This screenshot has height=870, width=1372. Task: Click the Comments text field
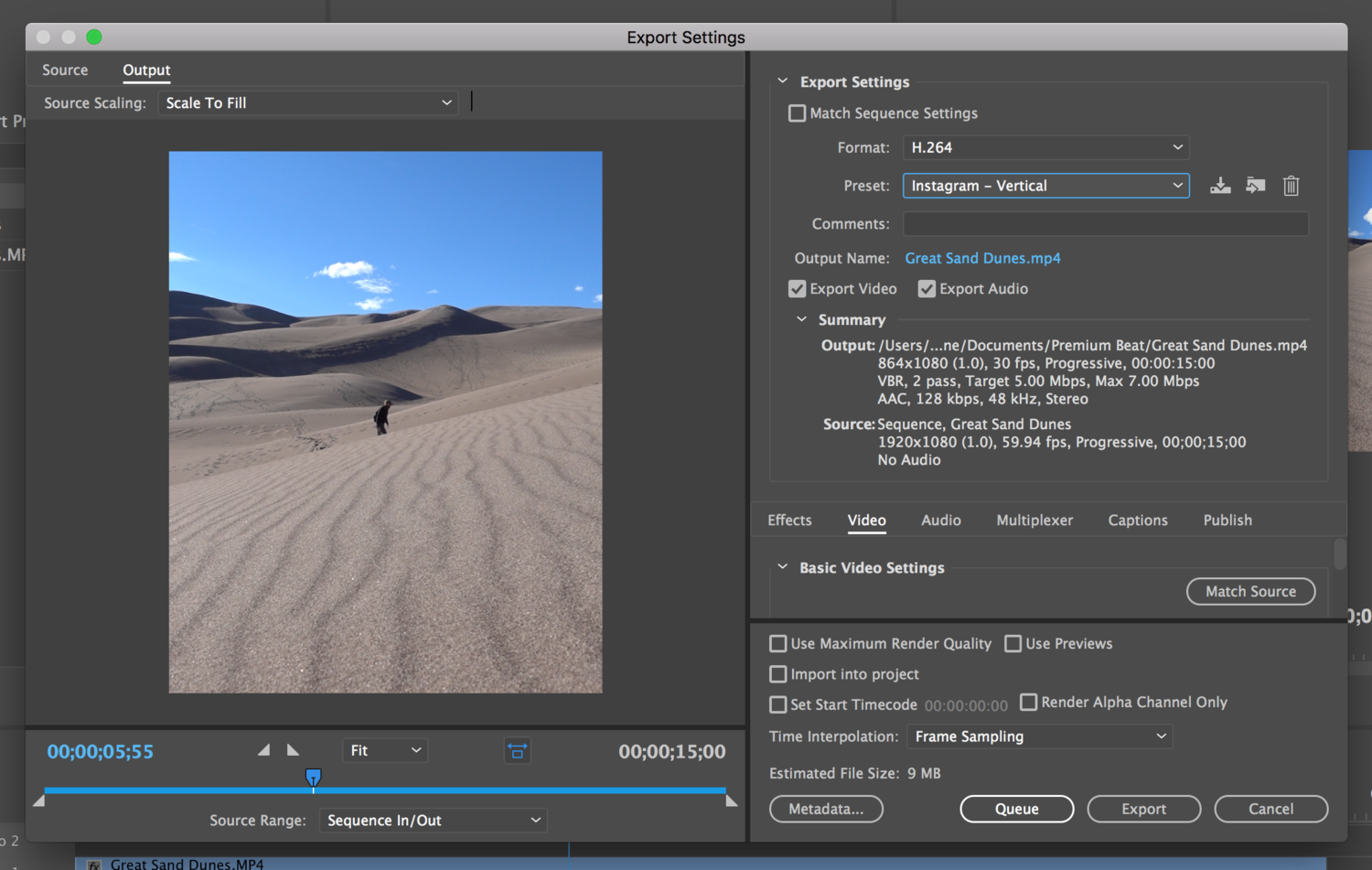[x=1105, y=224]
